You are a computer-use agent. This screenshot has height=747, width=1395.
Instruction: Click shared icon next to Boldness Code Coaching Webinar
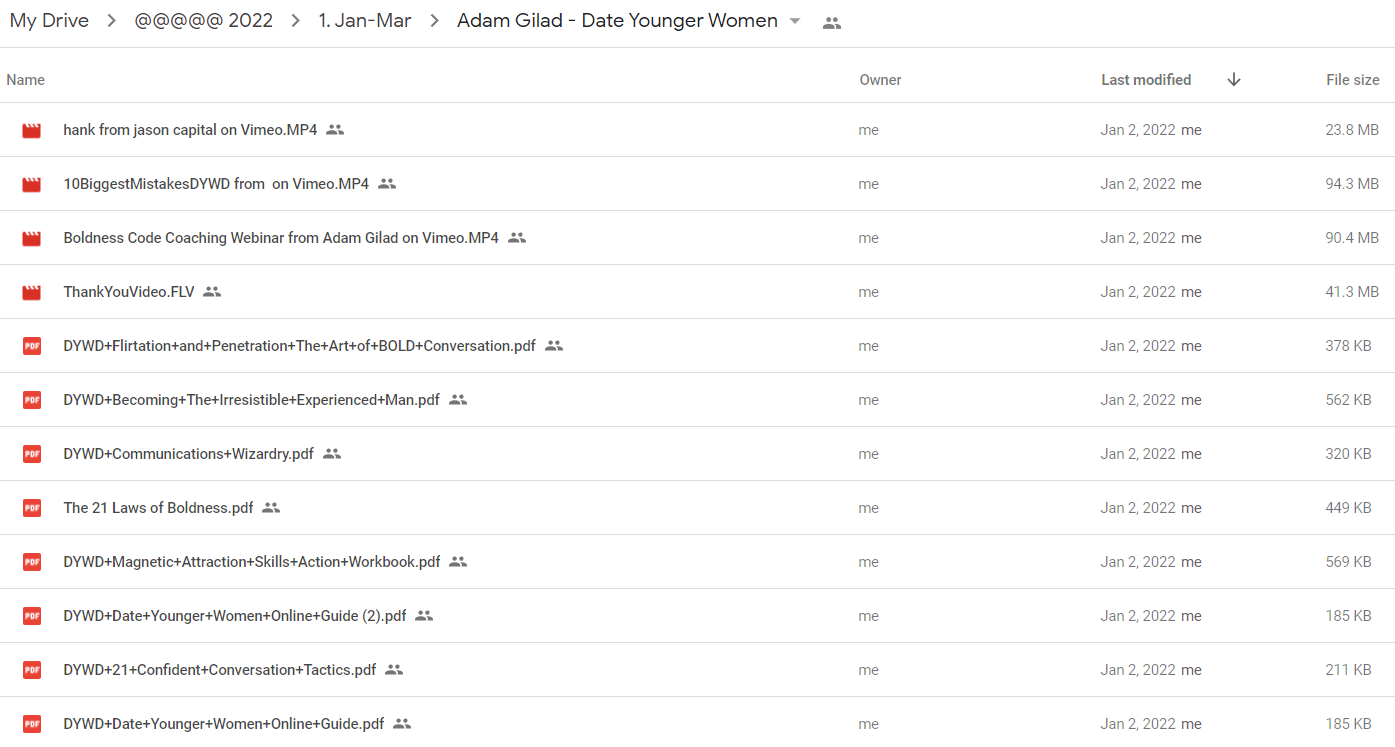pyautogui.click(x=517, y=238)
